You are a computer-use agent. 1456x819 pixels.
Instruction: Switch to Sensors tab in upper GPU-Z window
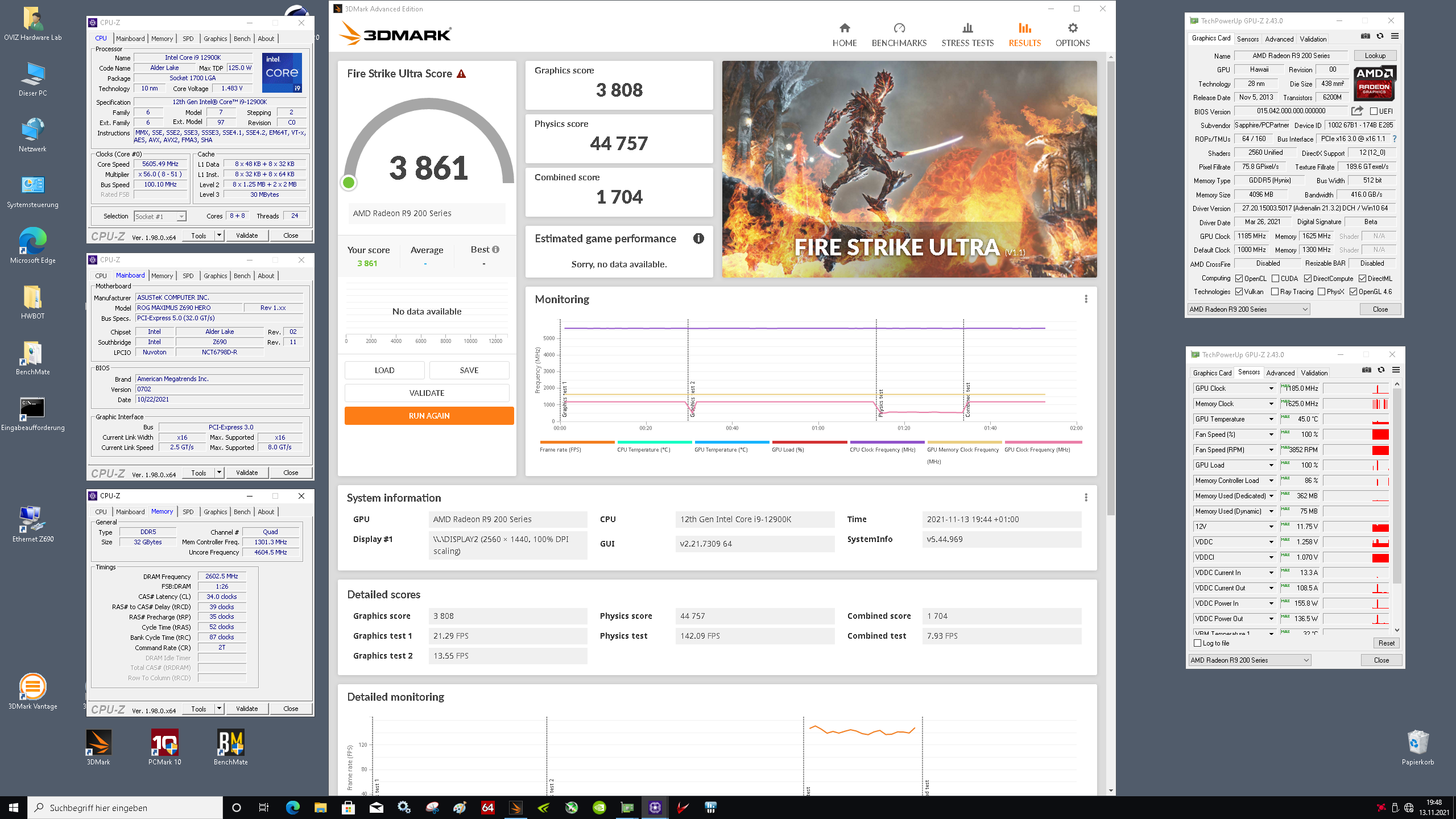point(1248,39)
